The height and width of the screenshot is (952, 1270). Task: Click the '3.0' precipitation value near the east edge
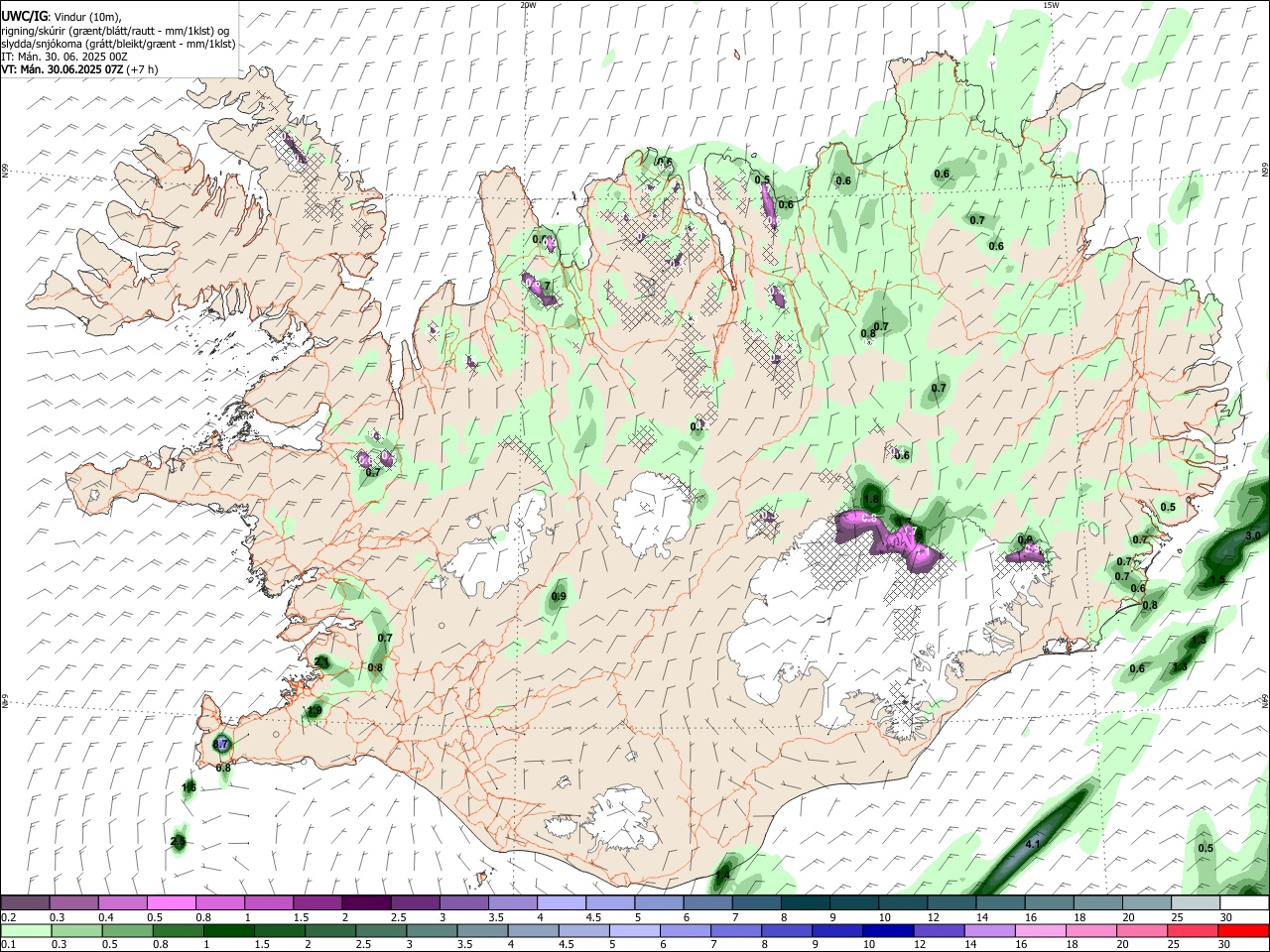tap(1252, 535)
